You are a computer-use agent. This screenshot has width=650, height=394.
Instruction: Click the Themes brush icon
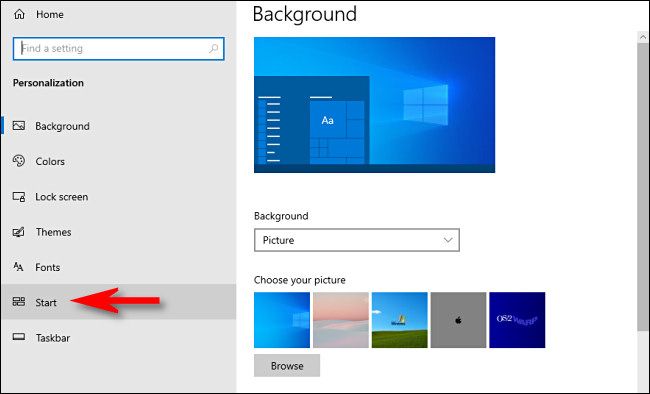[19, 232]
